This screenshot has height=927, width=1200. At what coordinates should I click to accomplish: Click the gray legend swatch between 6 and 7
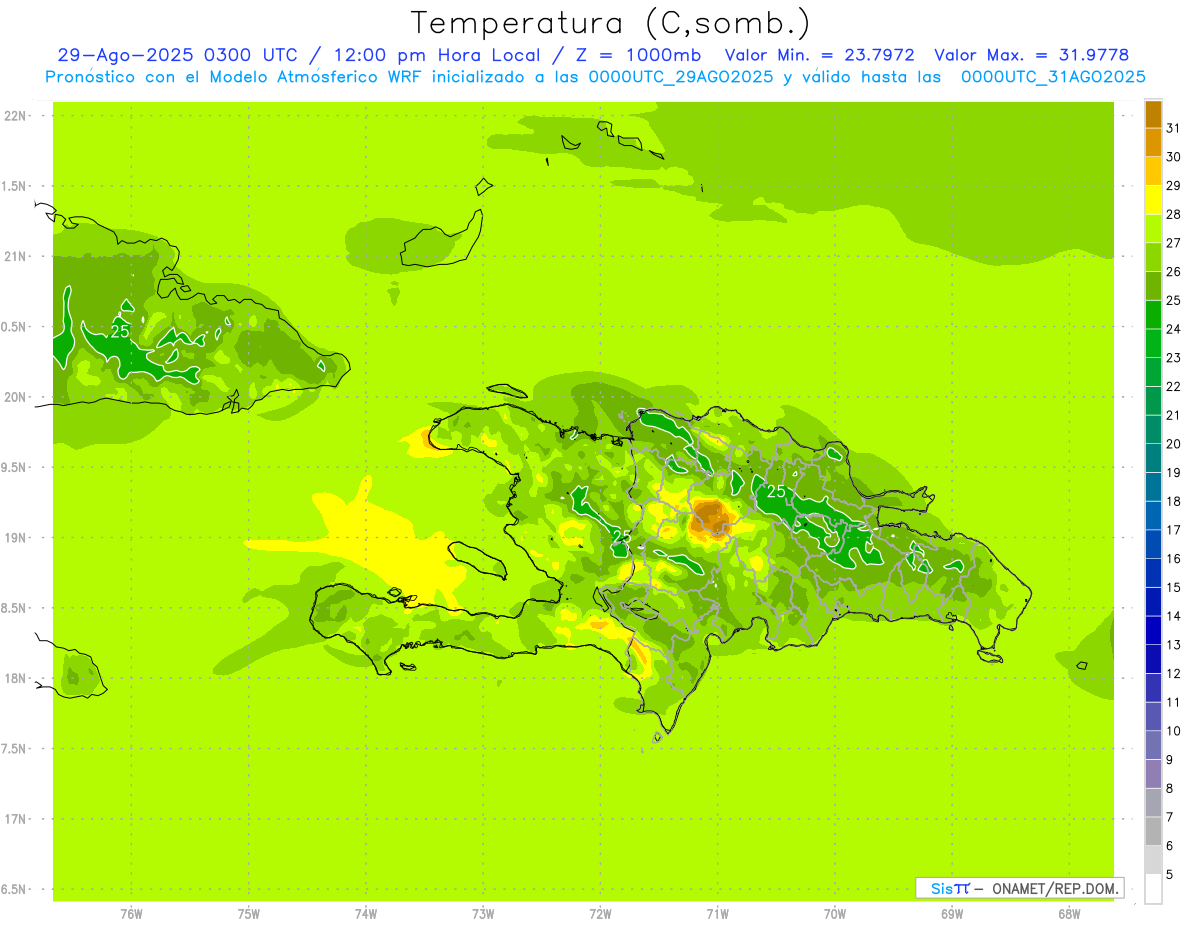[x=1153, y=831]
